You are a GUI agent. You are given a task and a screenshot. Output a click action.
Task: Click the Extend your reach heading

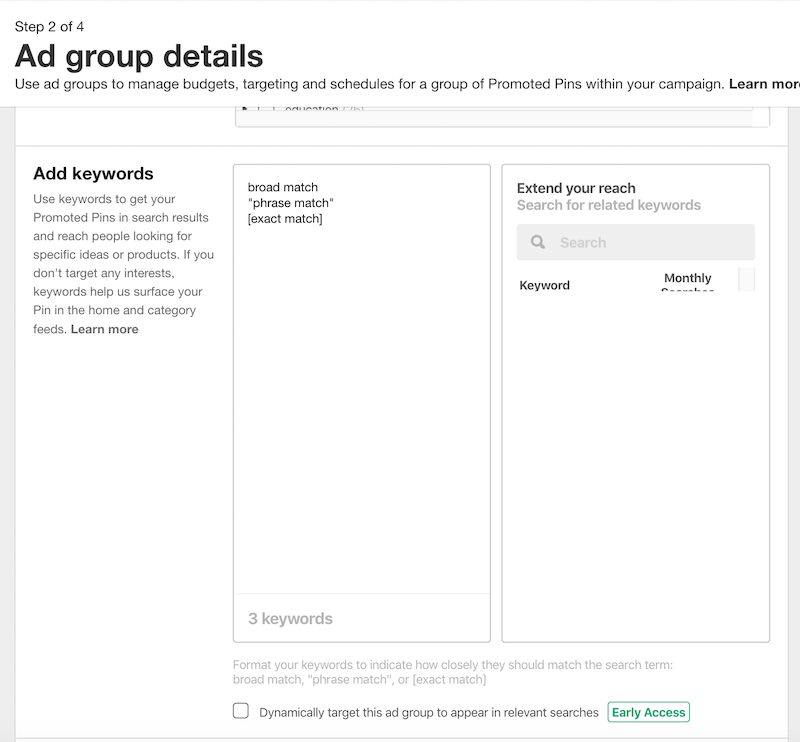[x=576, y=188]
